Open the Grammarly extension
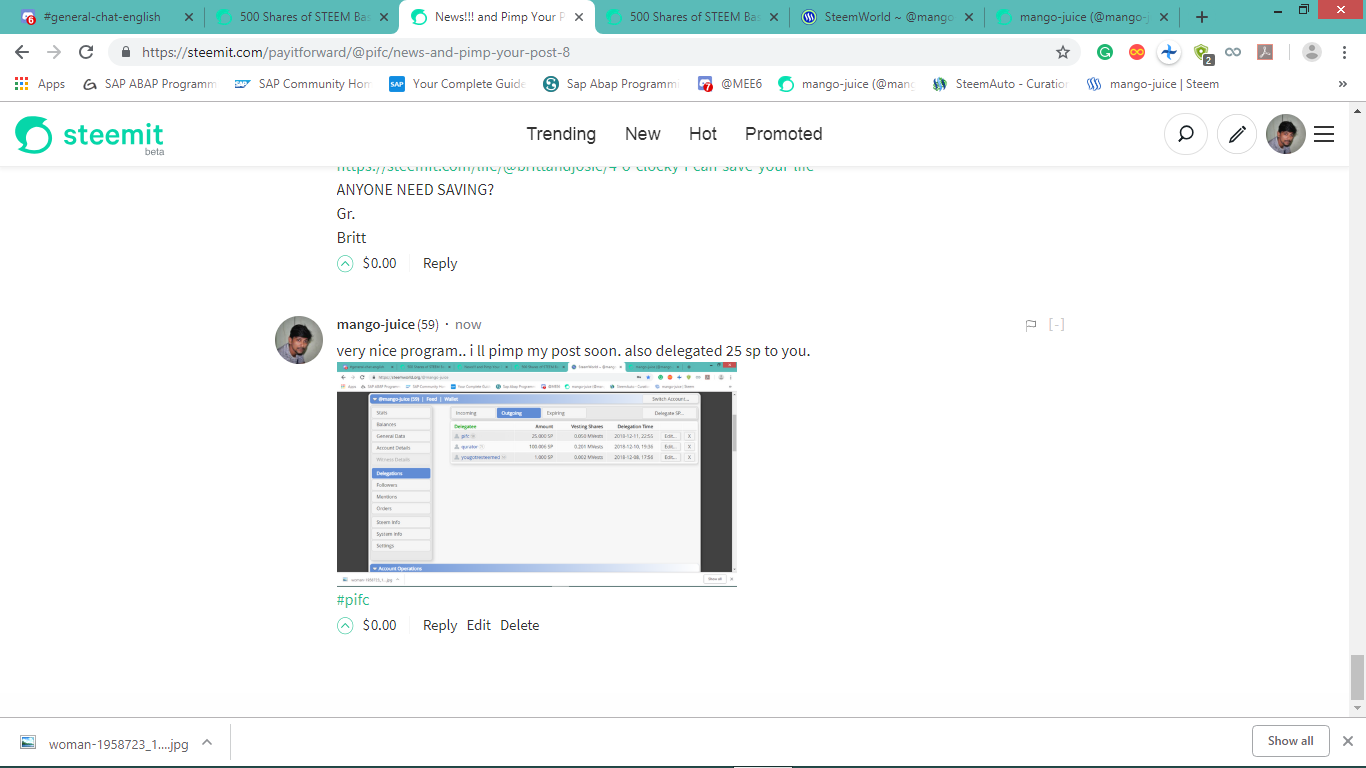Screen dimensions: 1366x768 tap(1105, 52)
